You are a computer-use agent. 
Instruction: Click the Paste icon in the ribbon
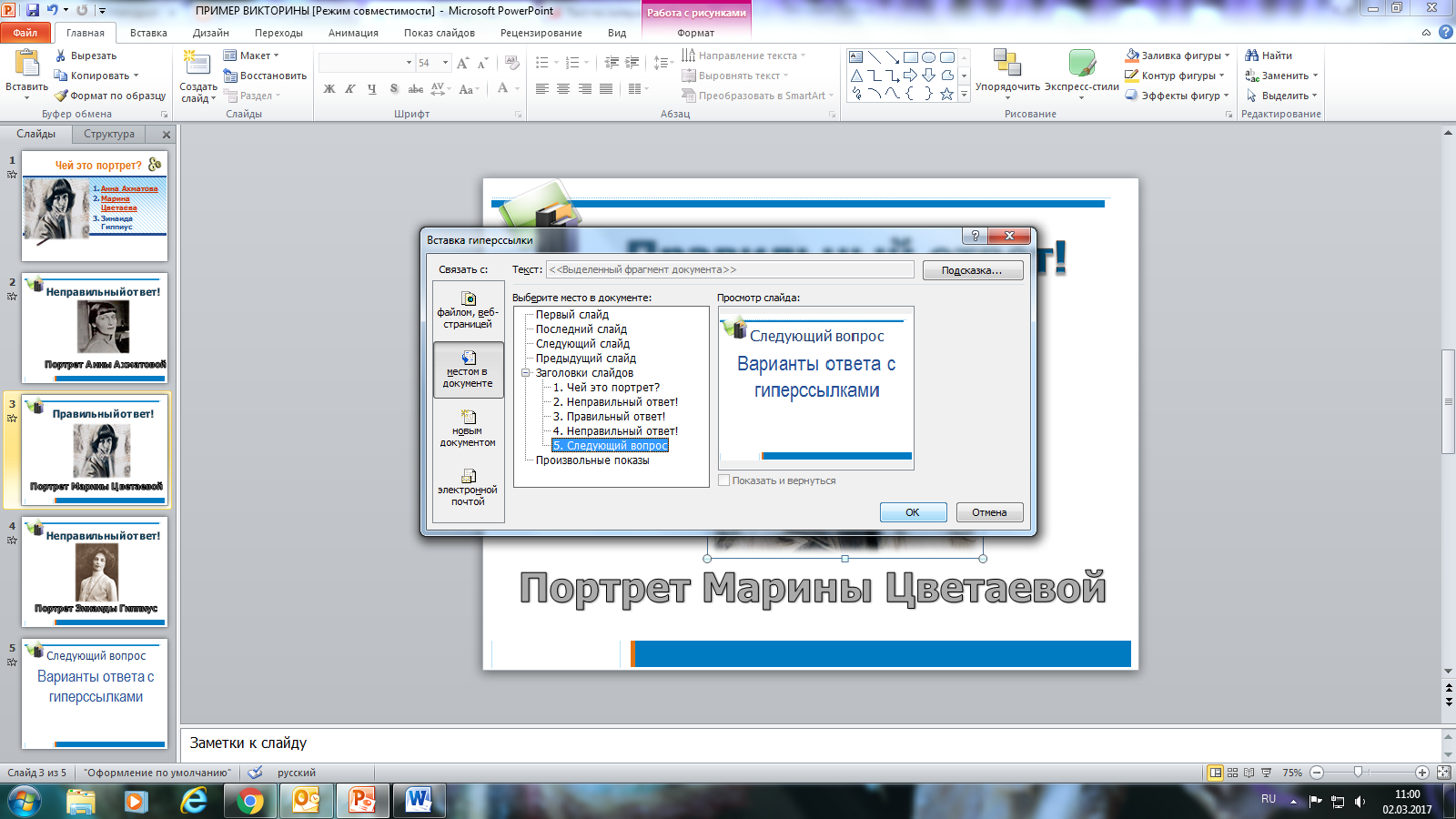click(26, 64)
